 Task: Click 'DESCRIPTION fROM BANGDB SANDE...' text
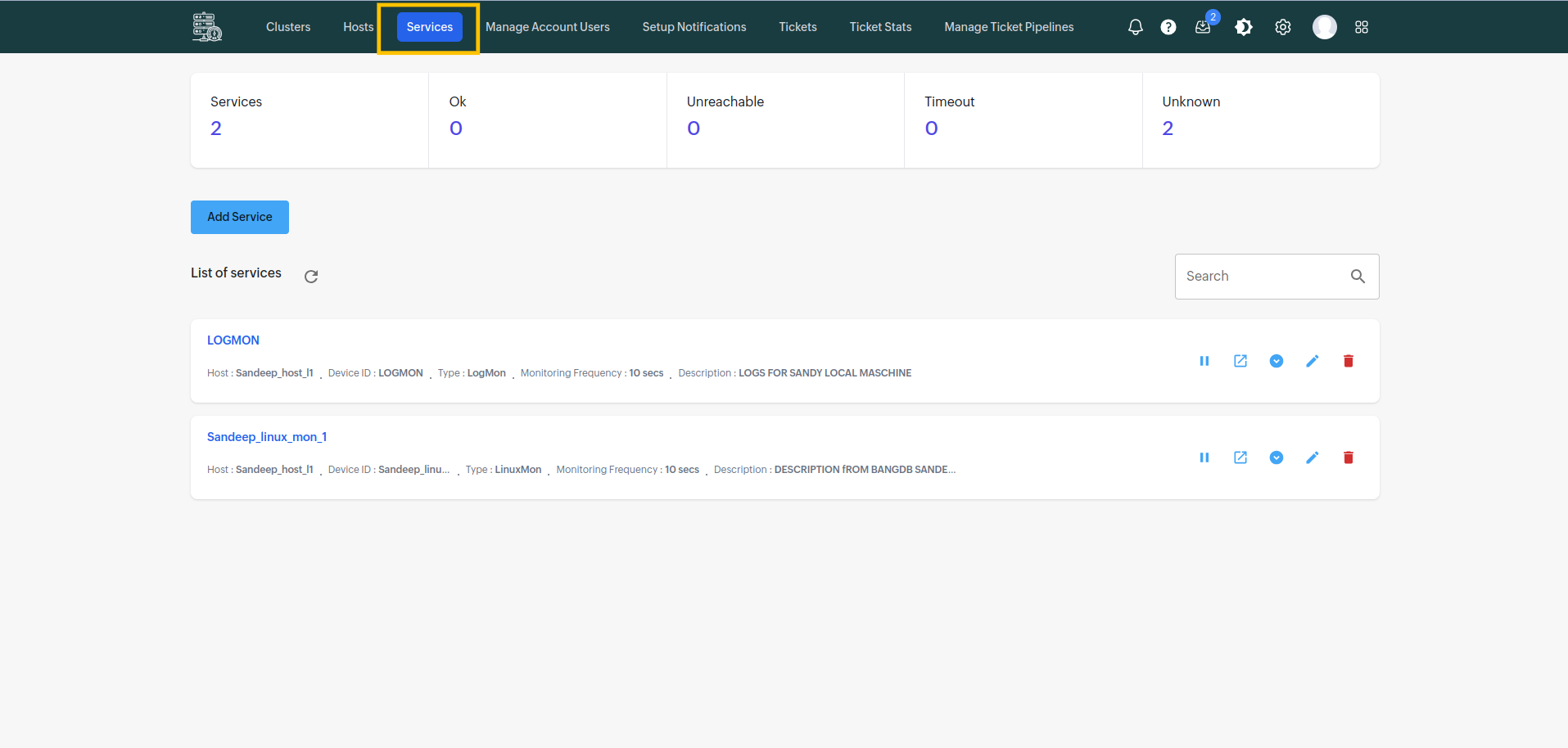[865, 470]
